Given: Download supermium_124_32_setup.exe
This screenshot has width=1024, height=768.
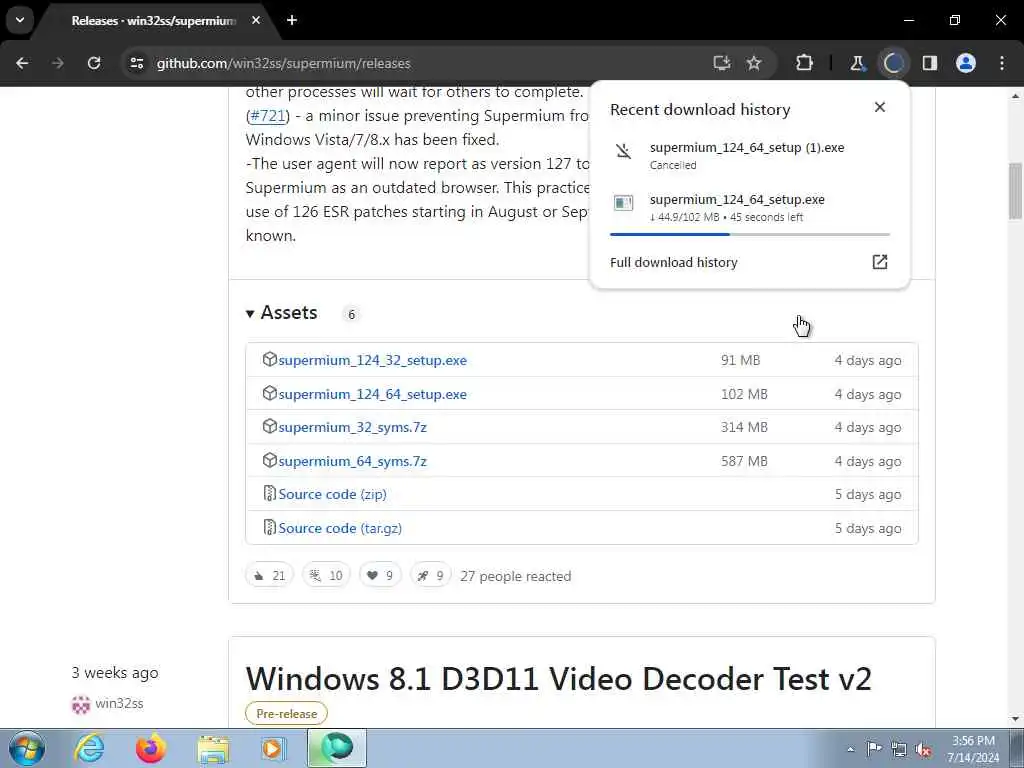Looking at the screenshot, I should [x=372, y=360].
